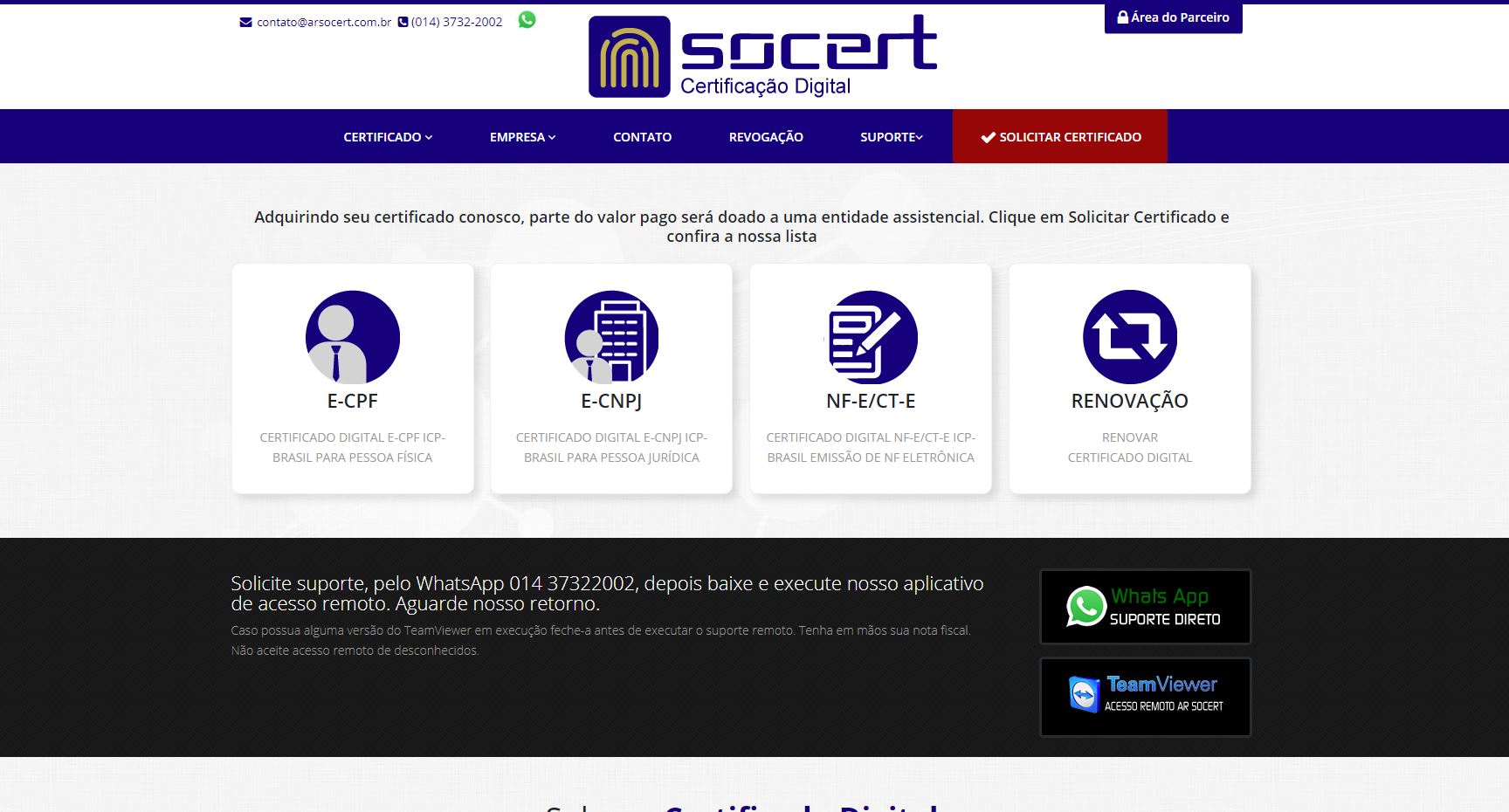Image resolution: width=1509 pixels, height=812 pixels.
Task: Open Área do Parceiro login
Action: coord(1173,17)
